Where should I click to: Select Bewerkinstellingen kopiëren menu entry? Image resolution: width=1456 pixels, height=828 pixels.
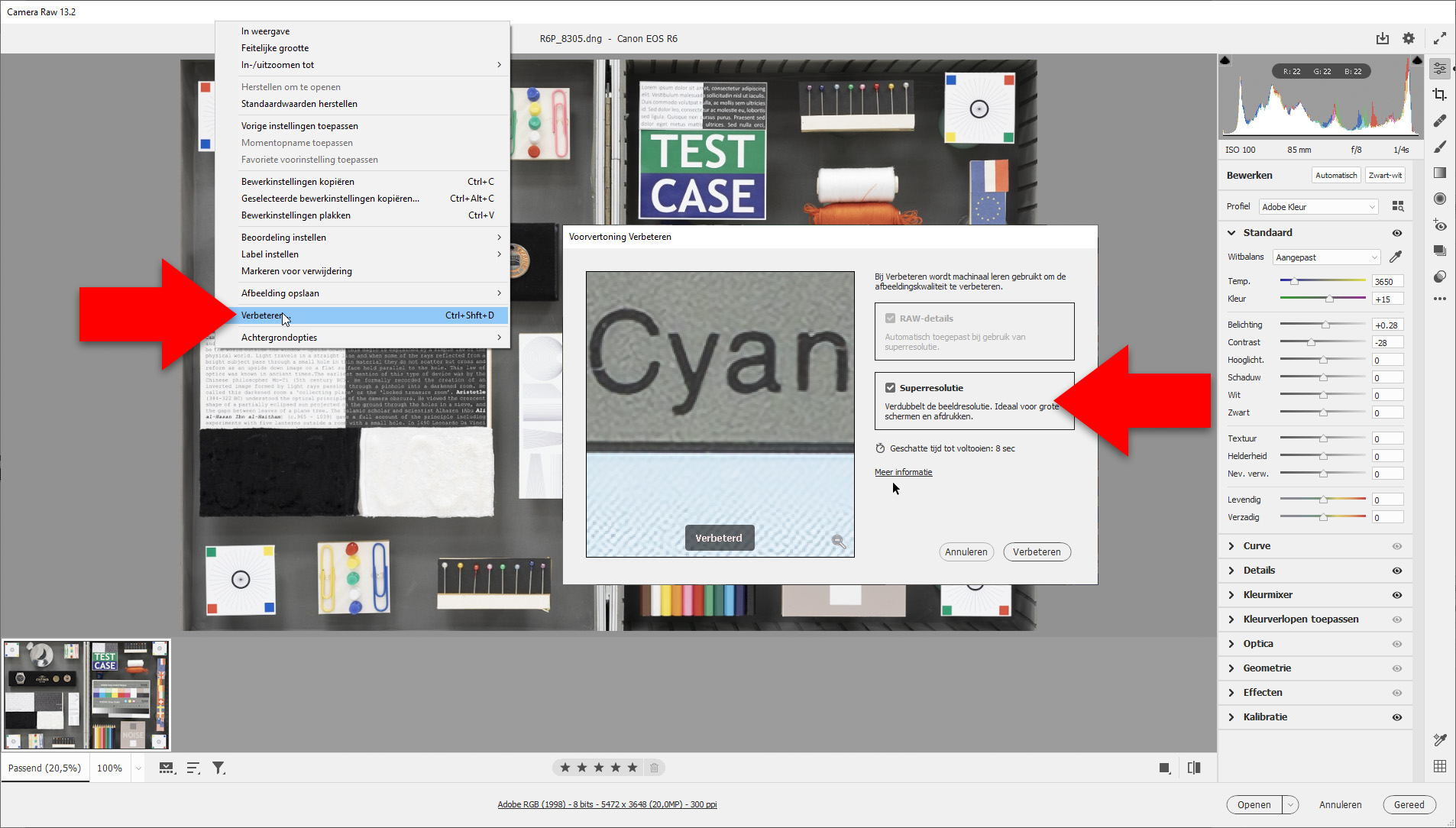[298, 182]
